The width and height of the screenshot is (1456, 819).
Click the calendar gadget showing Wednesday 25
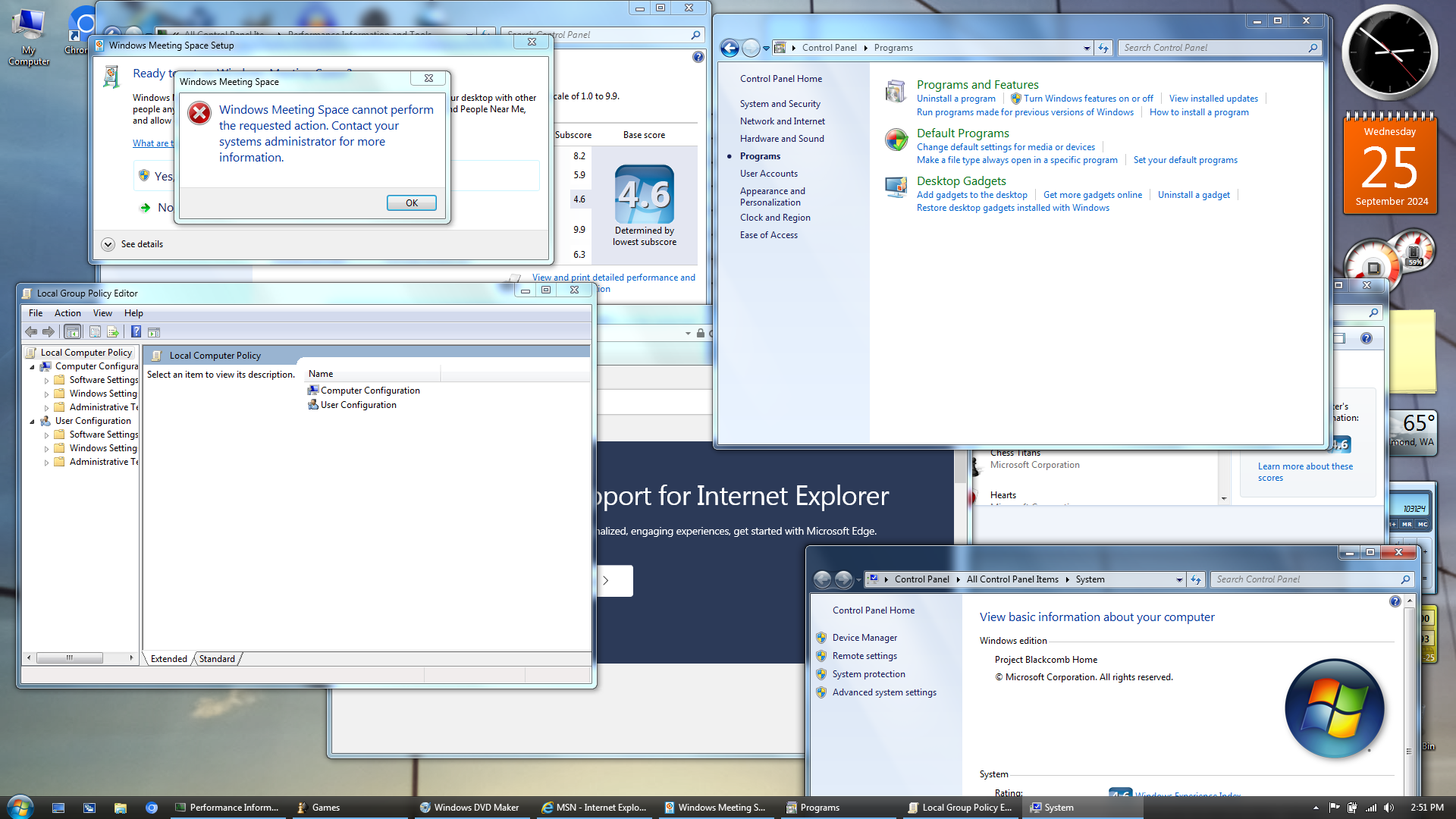[1390, 162]
